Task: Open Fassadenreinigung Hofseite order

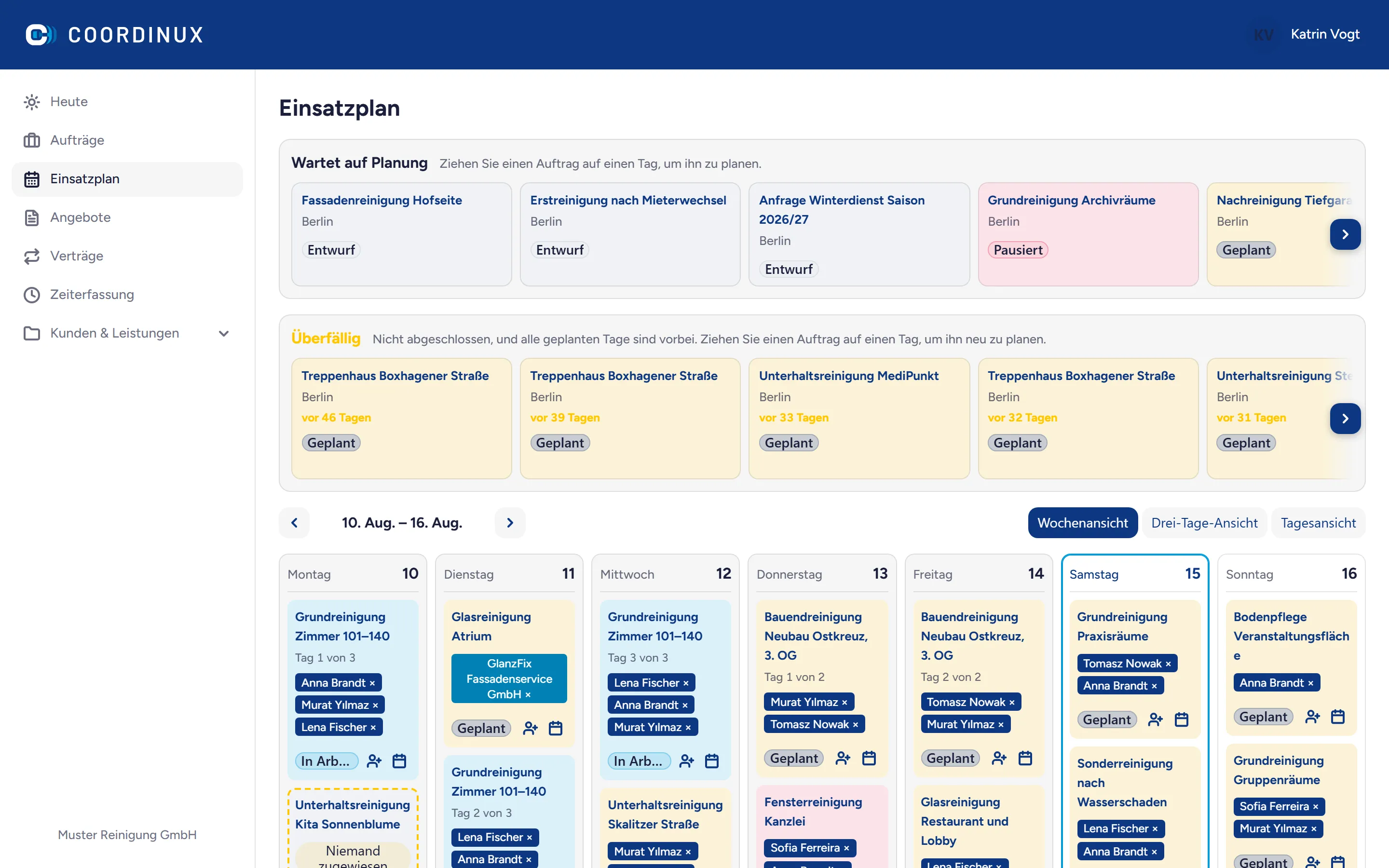Action: click(x=381, y=200)
